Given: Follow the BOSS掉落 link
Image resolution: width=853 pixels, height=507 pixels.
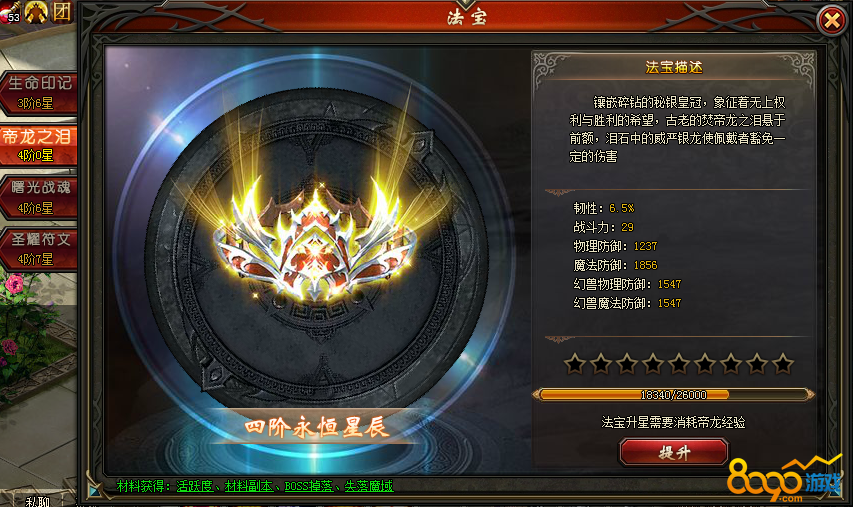Looking at the screenshot, I should pyautogui.click(x=308, y=486).
